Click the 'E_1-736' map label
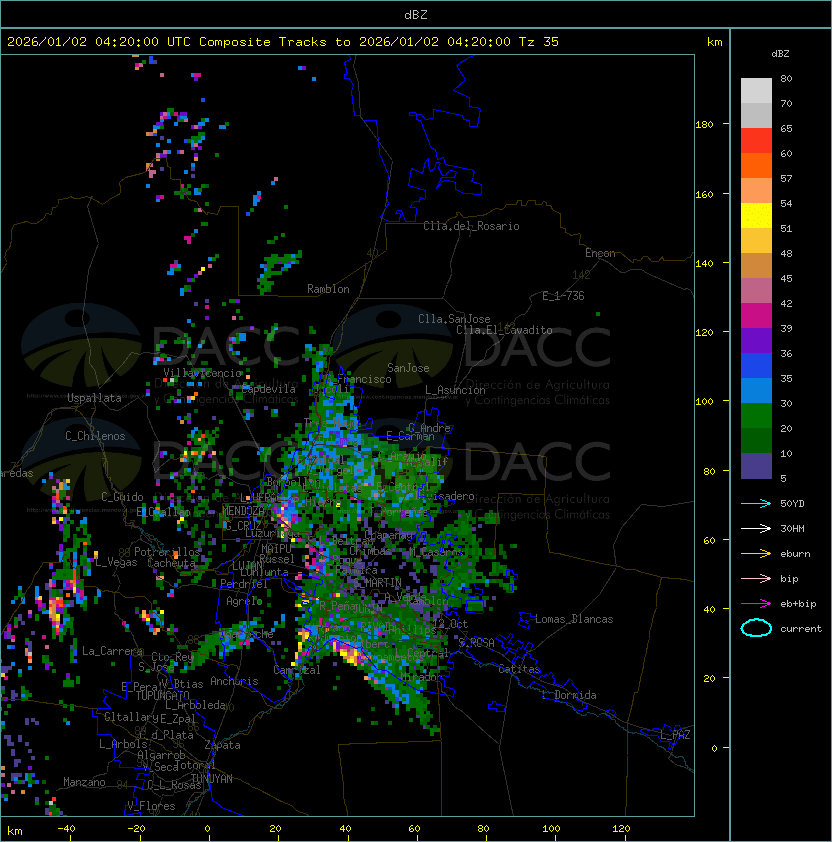Screen dimensions: 832x842 (563, 296)
